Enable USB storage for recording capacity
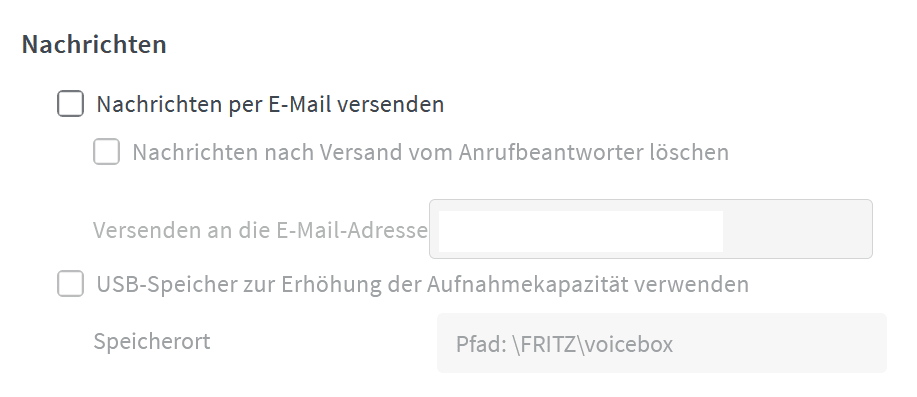 [x=70, y=284]
